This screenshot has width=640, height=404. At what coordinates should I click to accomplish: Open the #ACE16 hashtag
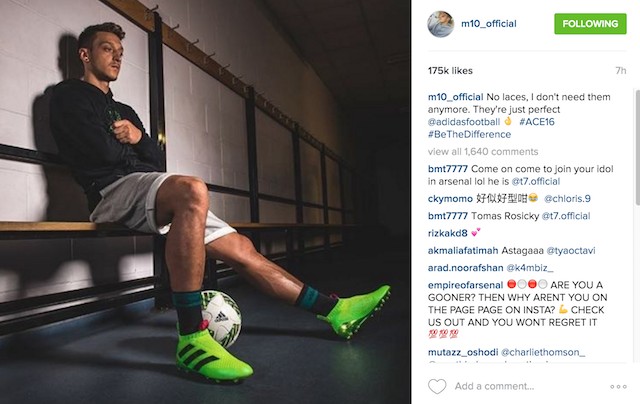tap(537, 122)
